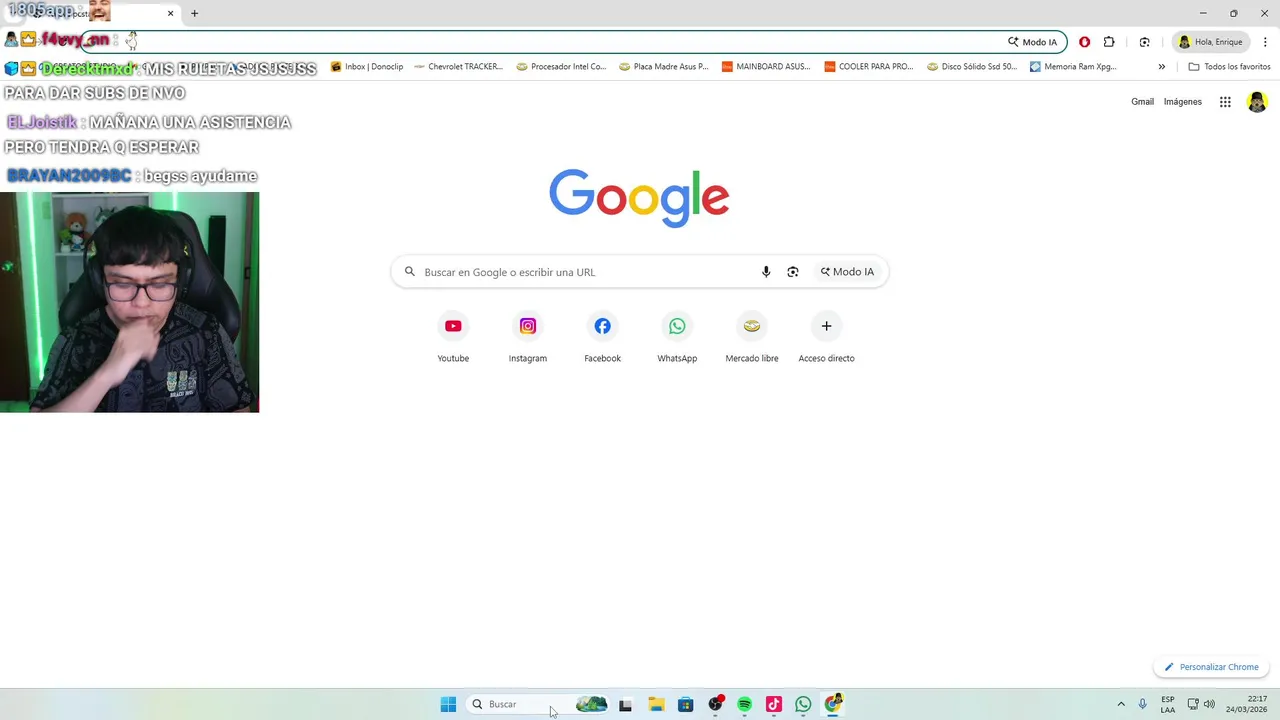The height and width of the screenshot is (720, 1280).
Task: Open the WhatsApp shortcut tile
Action: pyautogui.click(x=677, y=337)
